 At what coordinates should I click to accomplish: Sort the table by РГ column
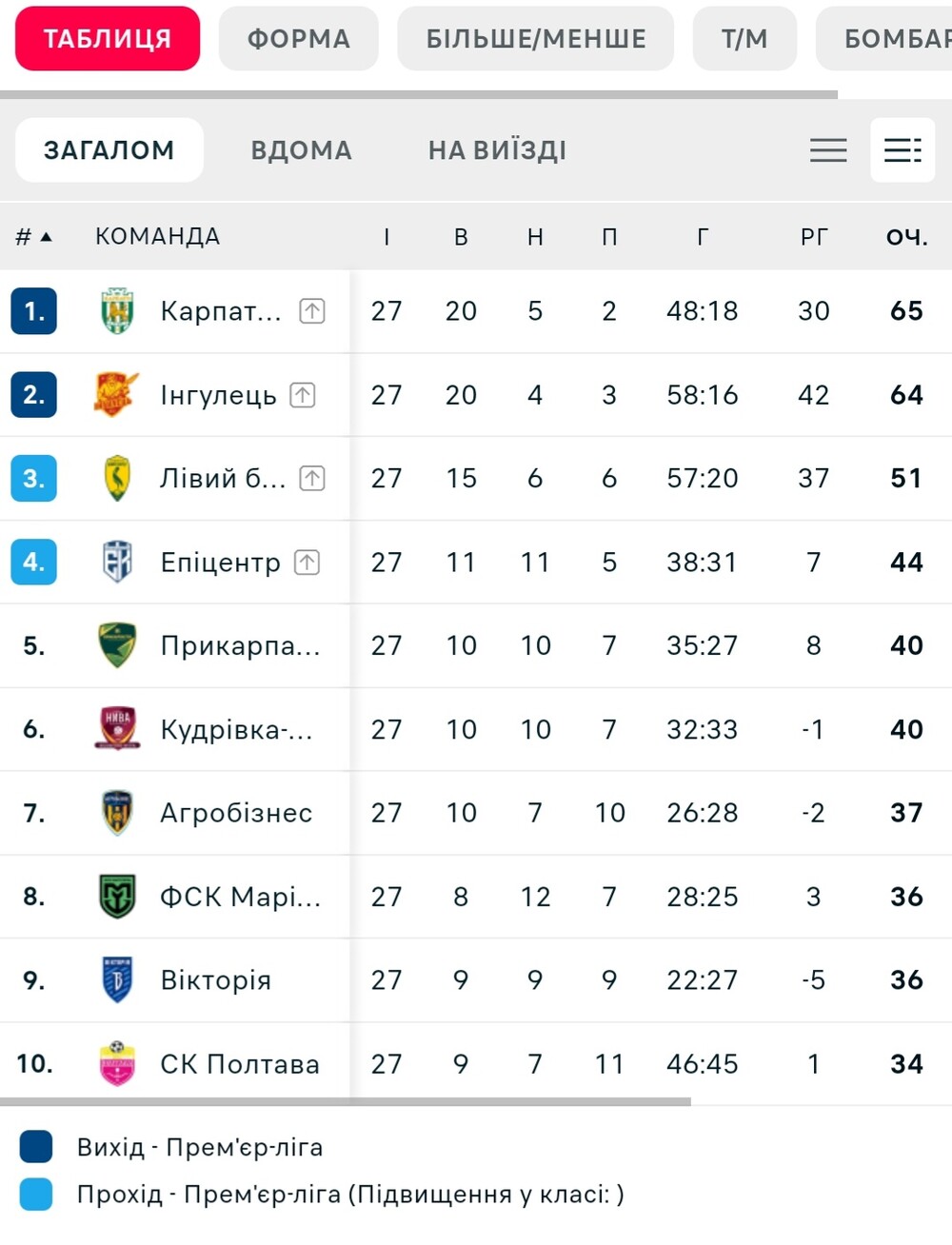point(814,236)
